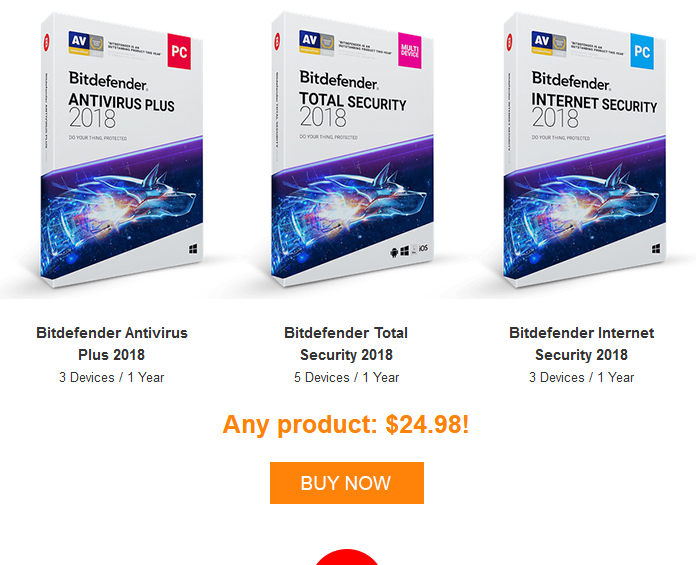Click the Windows logo on Antivirus Plus box
Image resolution: width=696 pixels, height=565 pixels.
191,247
